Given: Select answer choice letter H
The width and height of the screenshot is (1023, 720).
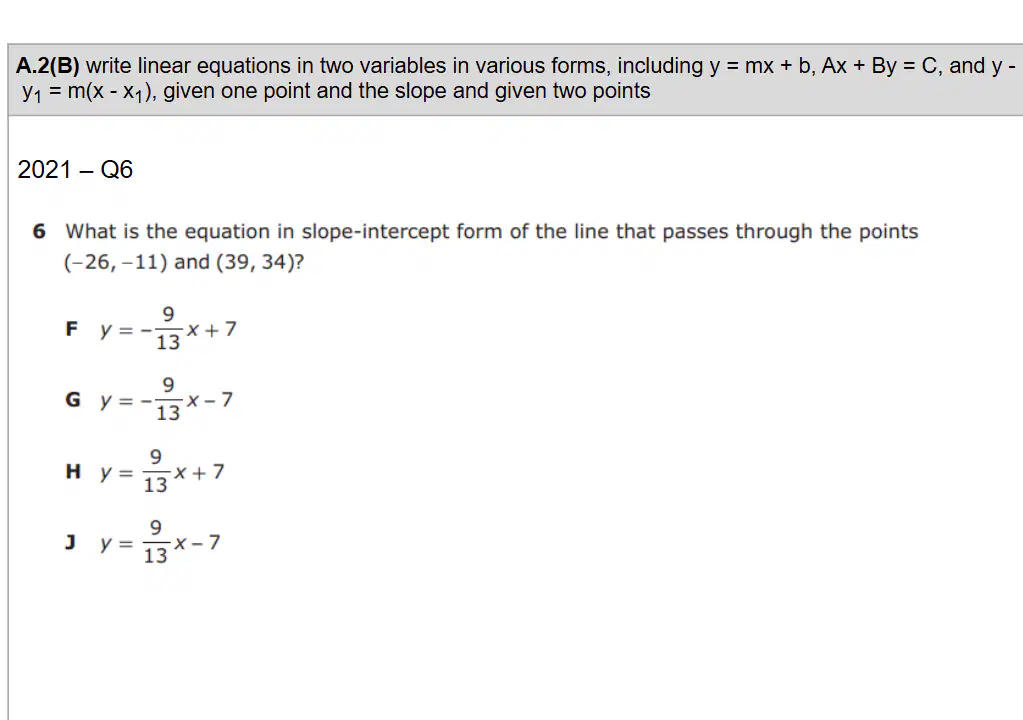Looking at the screenshot, I should (73, 471).
